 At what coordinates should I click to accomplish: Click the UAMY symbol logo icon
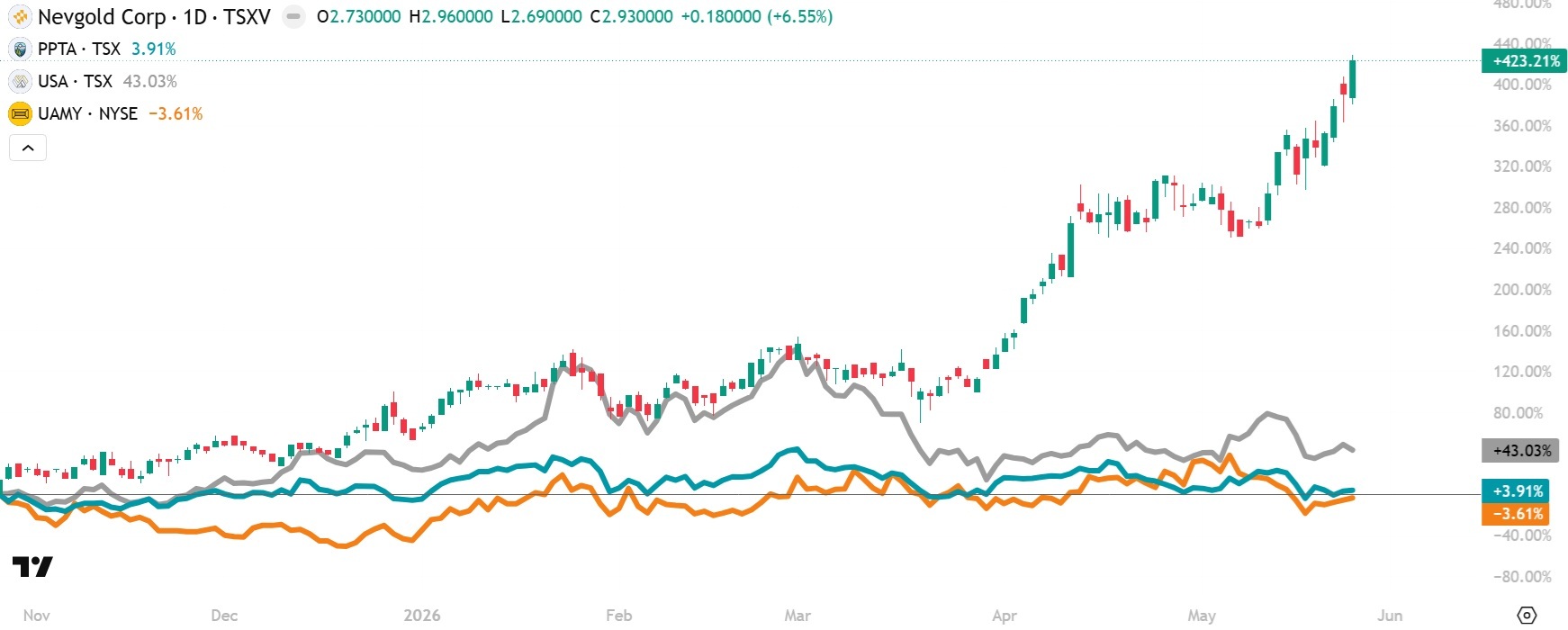(x=20, y=113)
